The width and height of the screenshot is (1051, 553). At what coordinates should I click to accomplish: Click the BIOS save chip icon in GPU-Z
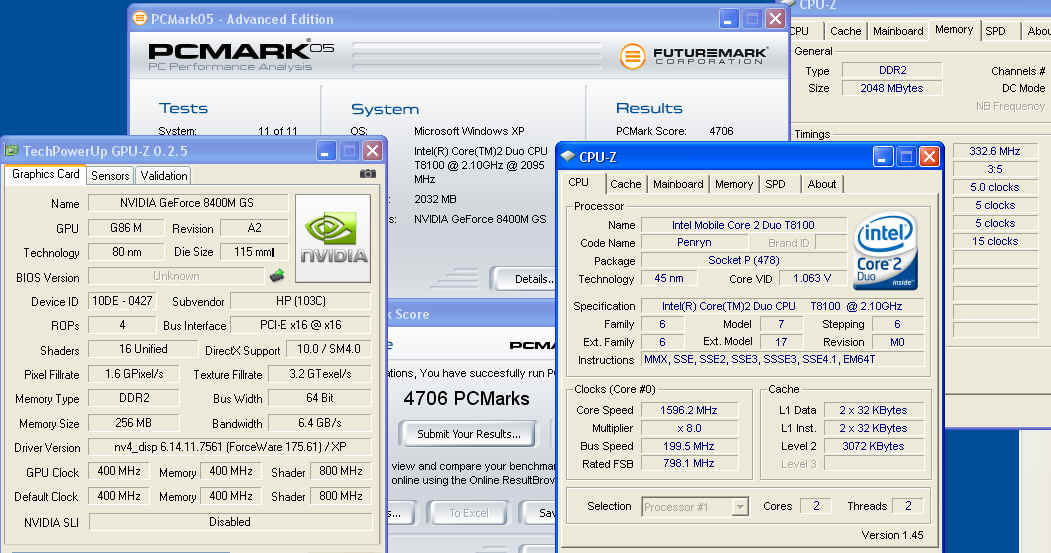277,275
